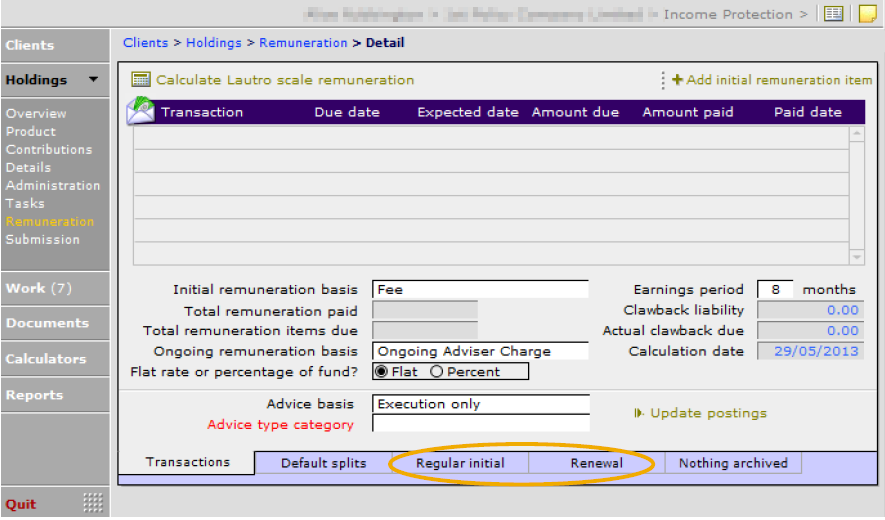Click the dotted grid icon beside Quit
The height and width of the screenshot is (520, 885).
click(x=93, y=502)
